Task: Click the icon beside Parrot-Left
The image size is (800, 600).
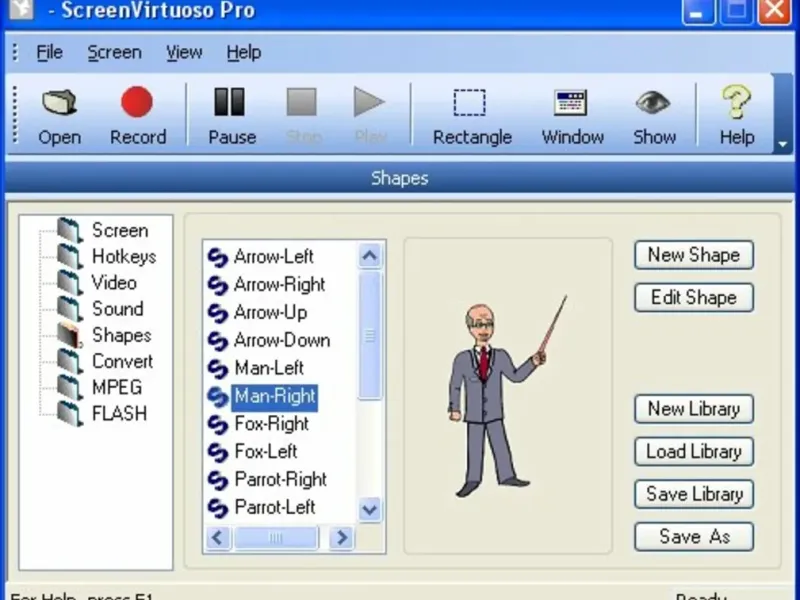Action: point(218,508)
